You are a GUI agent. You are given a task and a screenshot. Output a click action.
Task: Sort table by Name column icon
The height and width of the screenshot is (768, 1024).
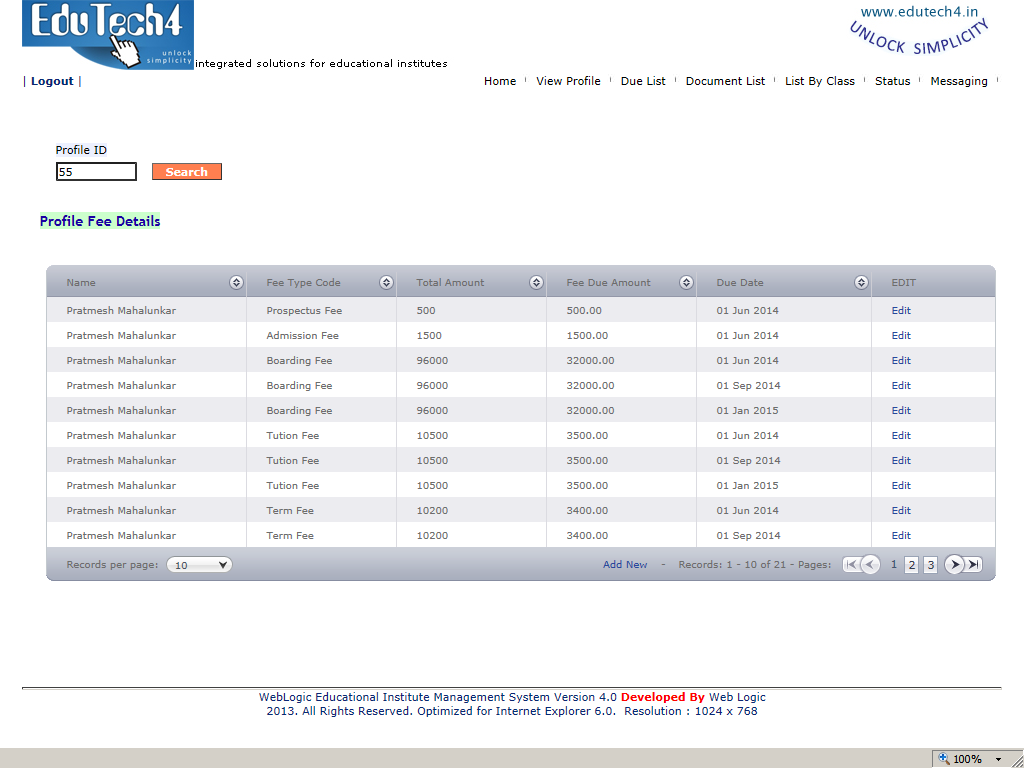[x=236, y=282]
